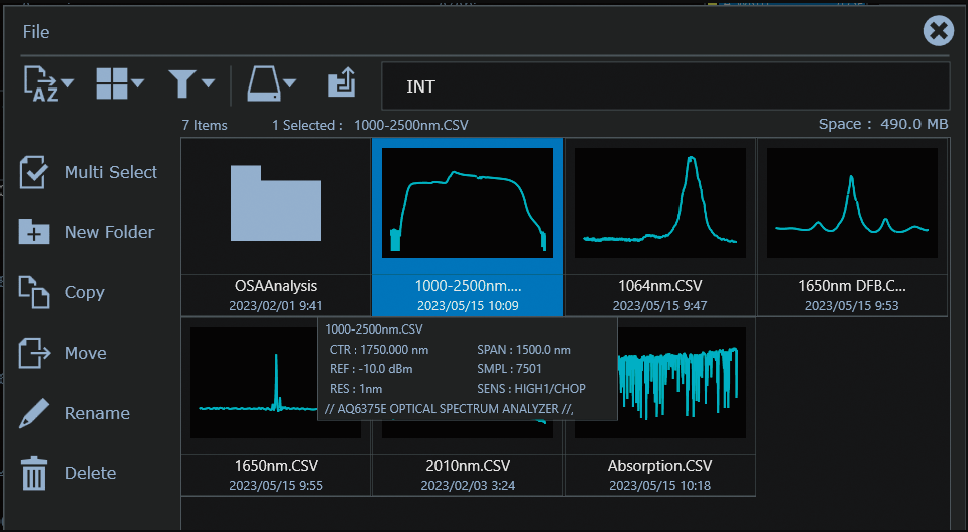Open the sort A-Z dropdown
The width and height of the screenshot is (968, 532).
click(48, 86)
